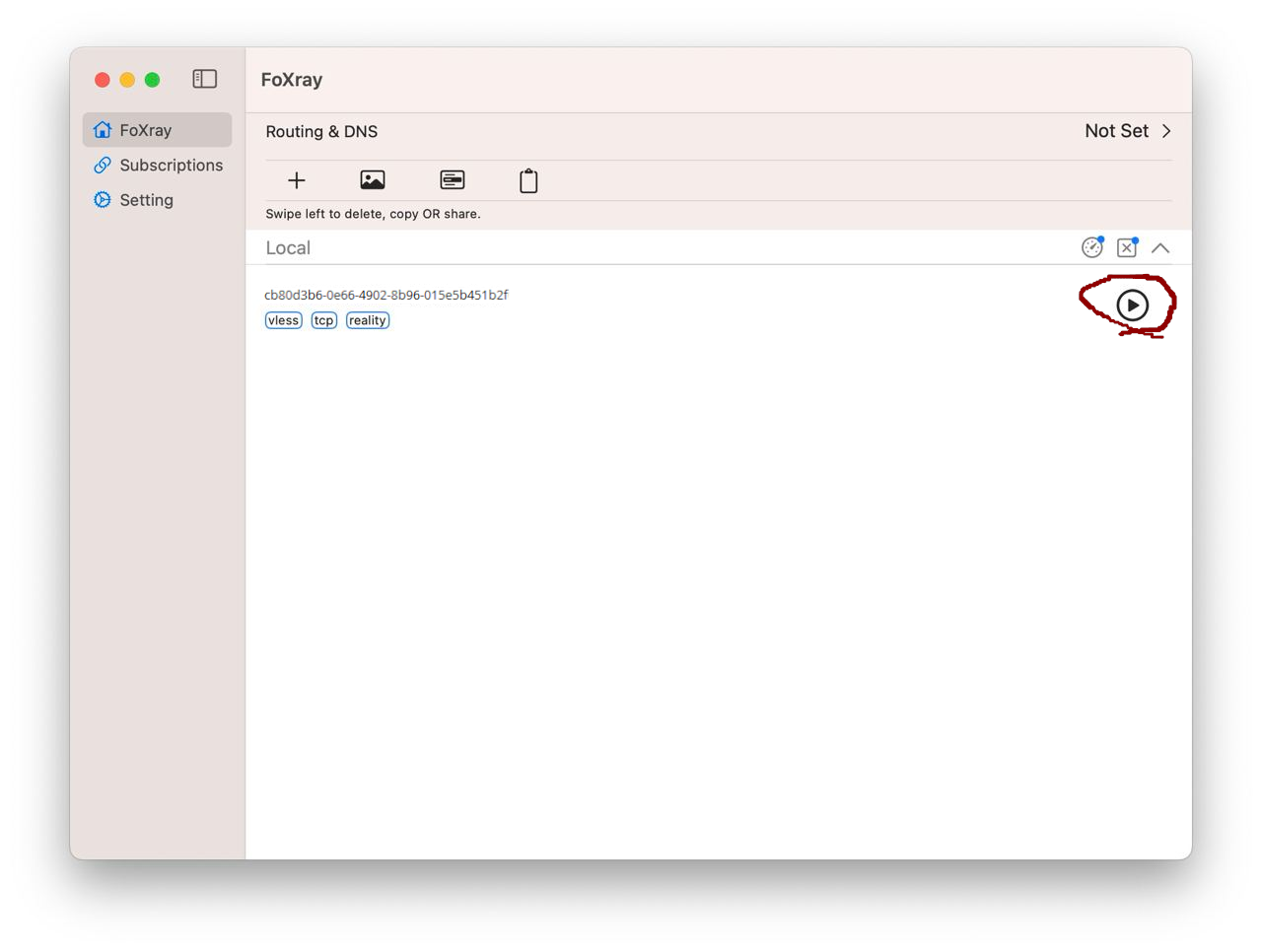
Task: Click the reality security tag
Action: pos(368,320)
